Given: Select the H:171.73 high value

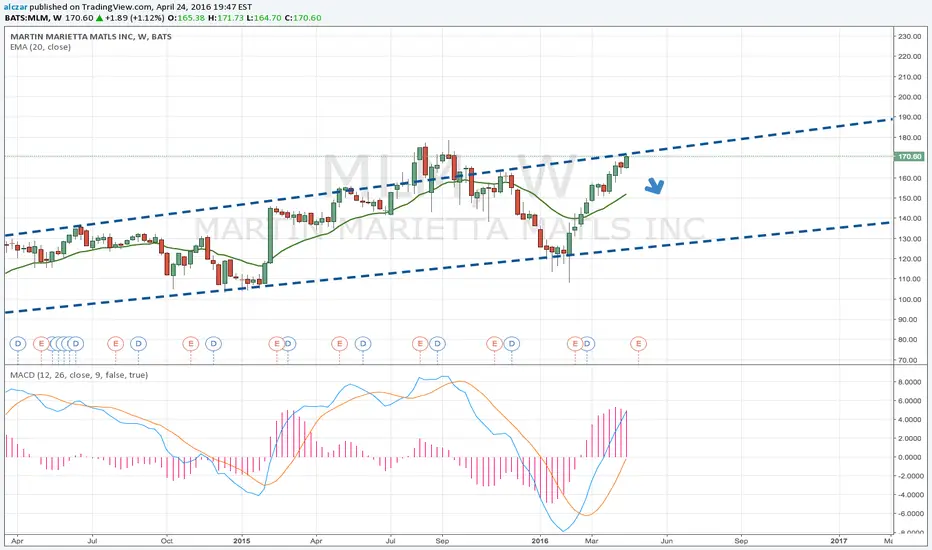Looking at the screenshot, I should 226,18.
